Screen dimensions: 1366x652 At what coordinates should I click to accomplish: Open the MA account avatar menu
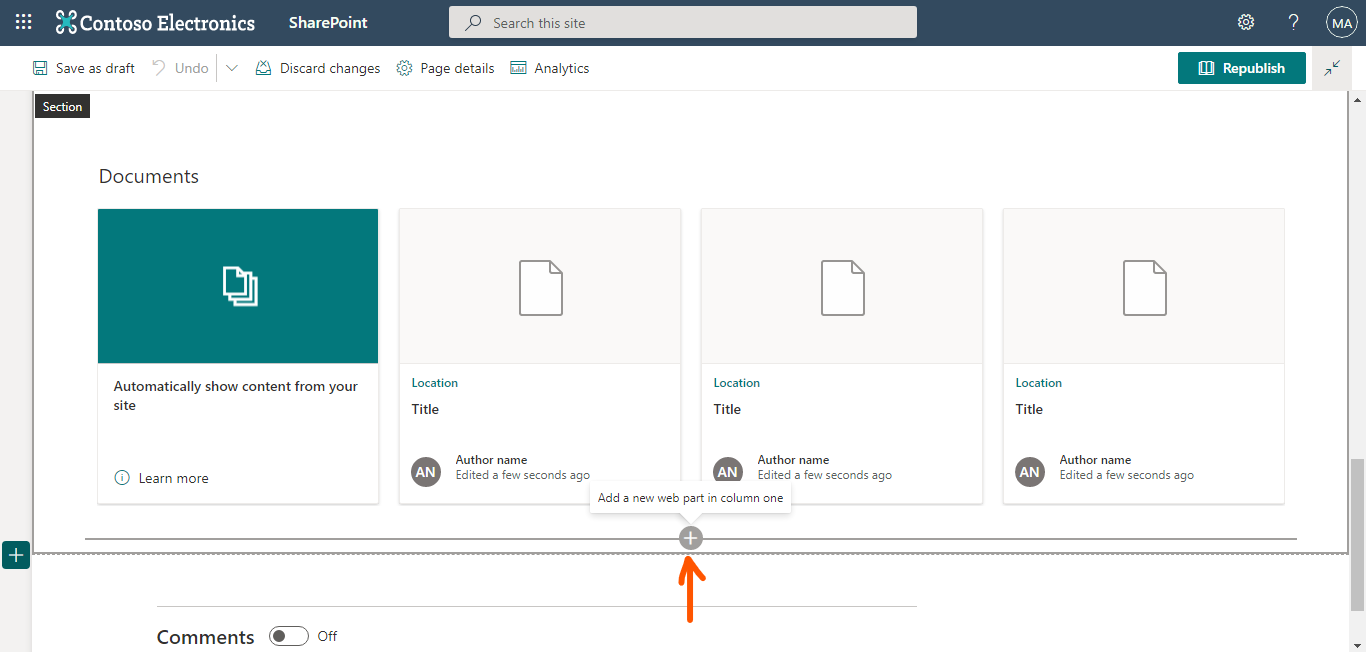click(1341, 22)
